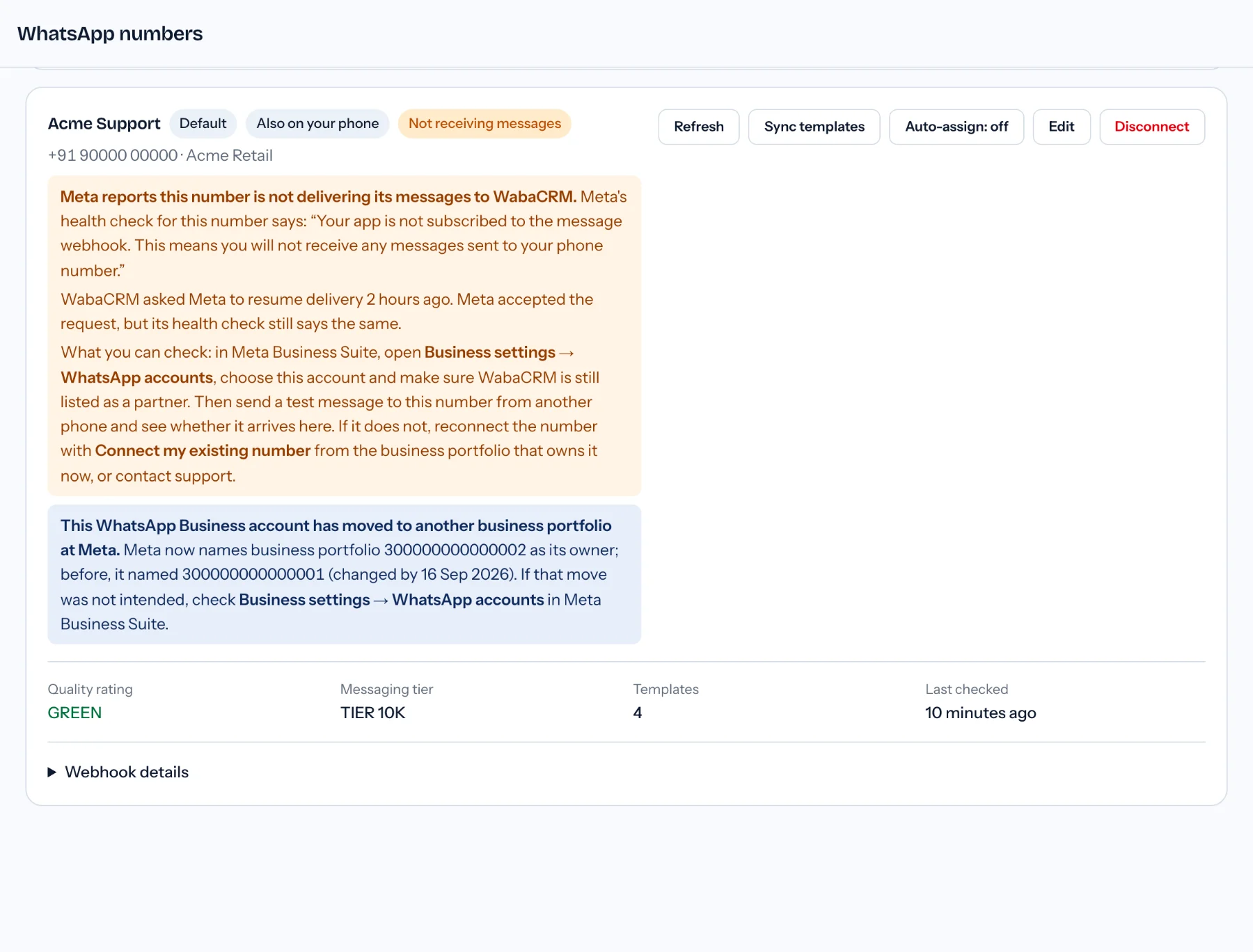Edit the Acme Support number
This screenshot has height=952, width=1253.
1061,127
